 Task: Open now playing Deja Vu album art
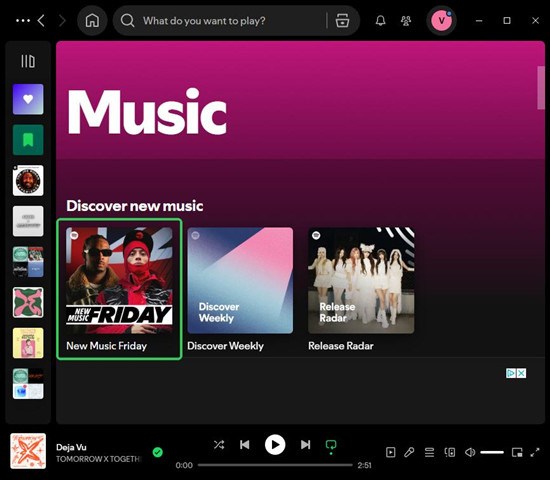[x=28, y=451]
